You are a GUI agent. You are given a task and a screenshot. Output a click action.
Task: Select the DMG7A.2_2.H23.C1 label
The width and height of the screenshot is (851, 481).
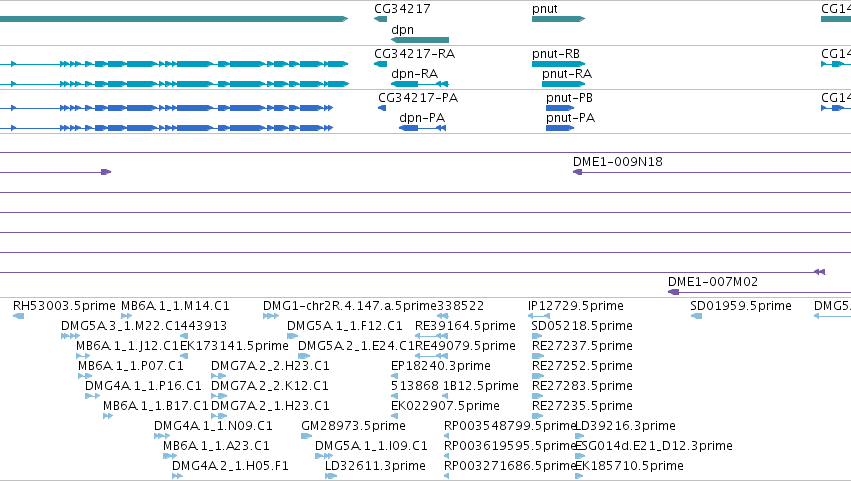[270, 366]
